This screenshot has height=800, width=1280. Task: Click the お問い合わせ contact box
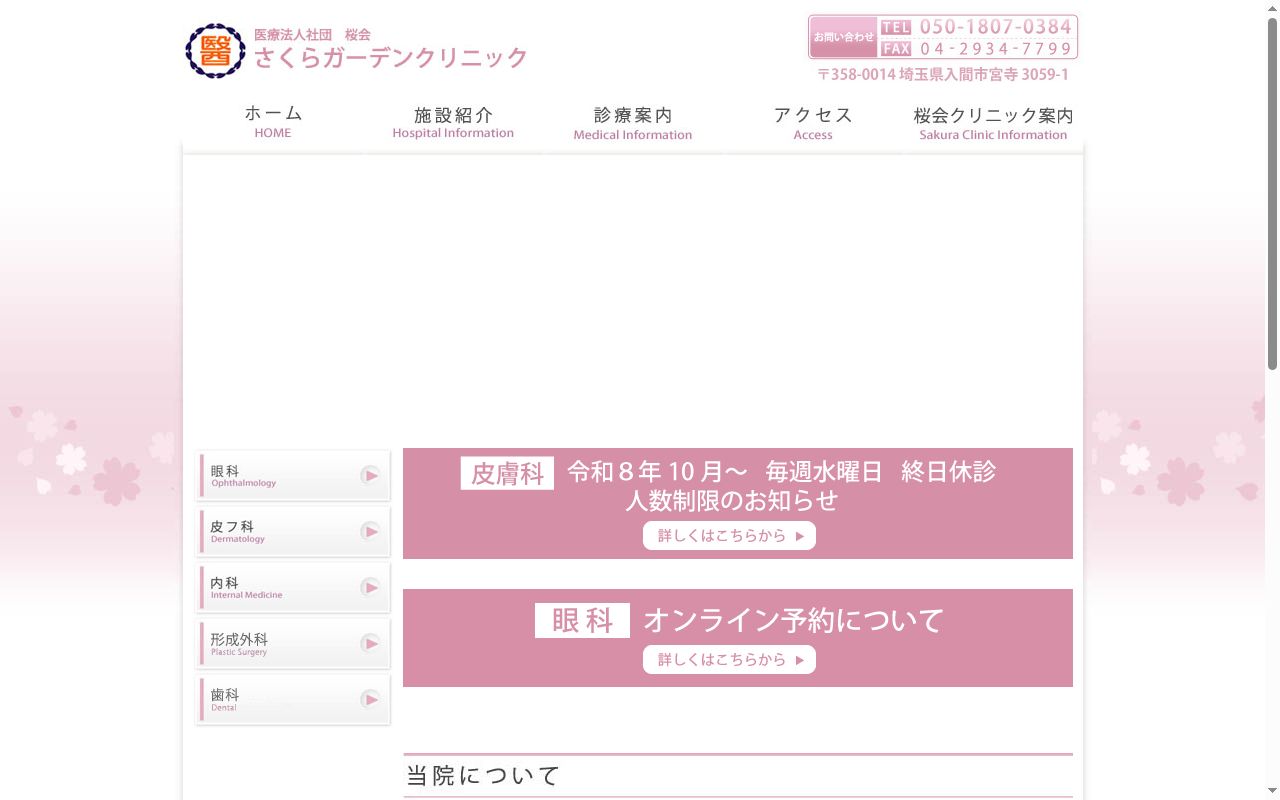click(843, 37)
